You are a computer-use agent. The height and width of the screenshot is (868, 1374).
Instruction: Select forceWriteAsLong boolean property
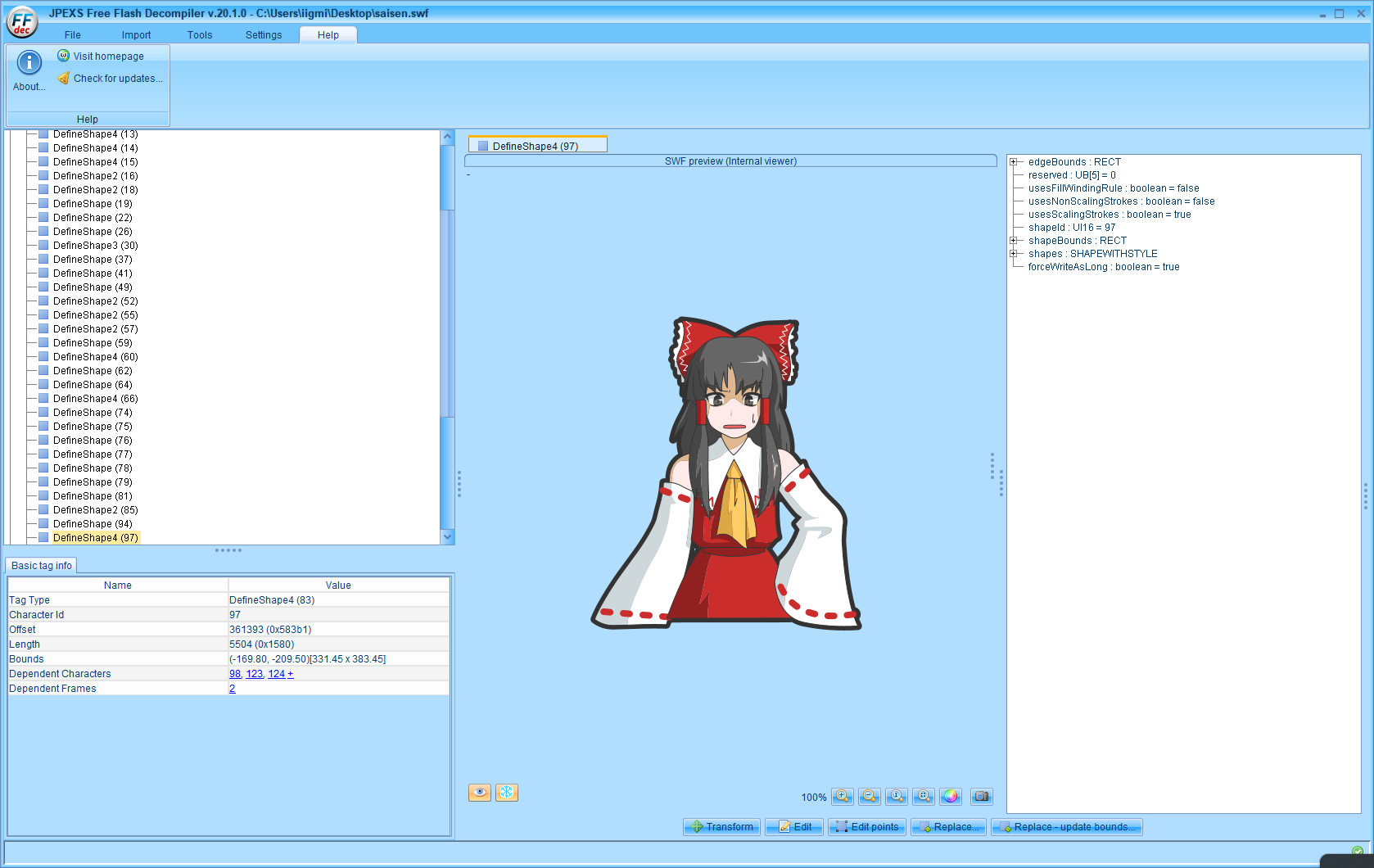click(1104, 267)
